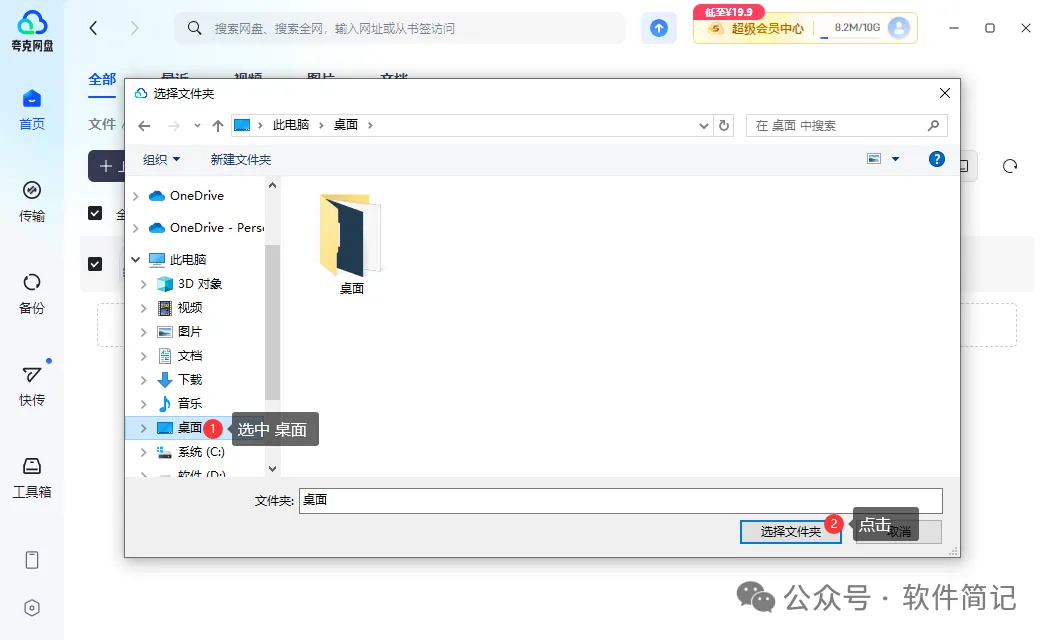
Task: Click the 选择文件夹 button
Action: click(790, 532)
